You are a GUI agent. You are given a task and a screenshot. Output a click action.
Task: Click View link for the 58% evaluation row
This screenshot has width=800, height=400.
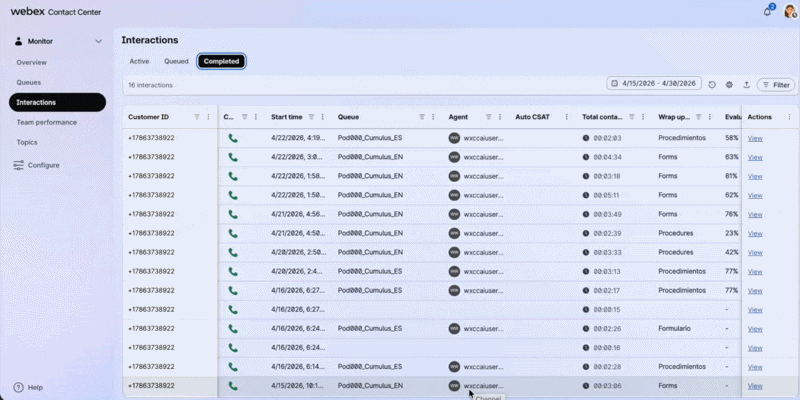pyautogui.click(x=755, y=138)
